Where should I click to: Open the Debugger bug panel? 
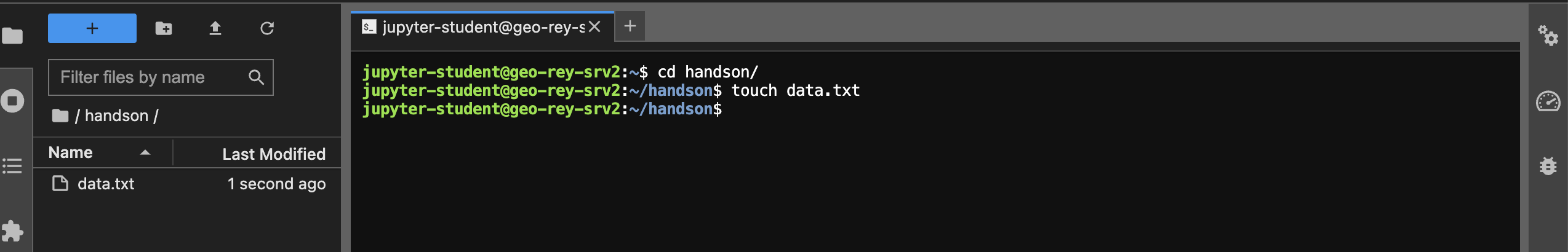[1548, 166]
